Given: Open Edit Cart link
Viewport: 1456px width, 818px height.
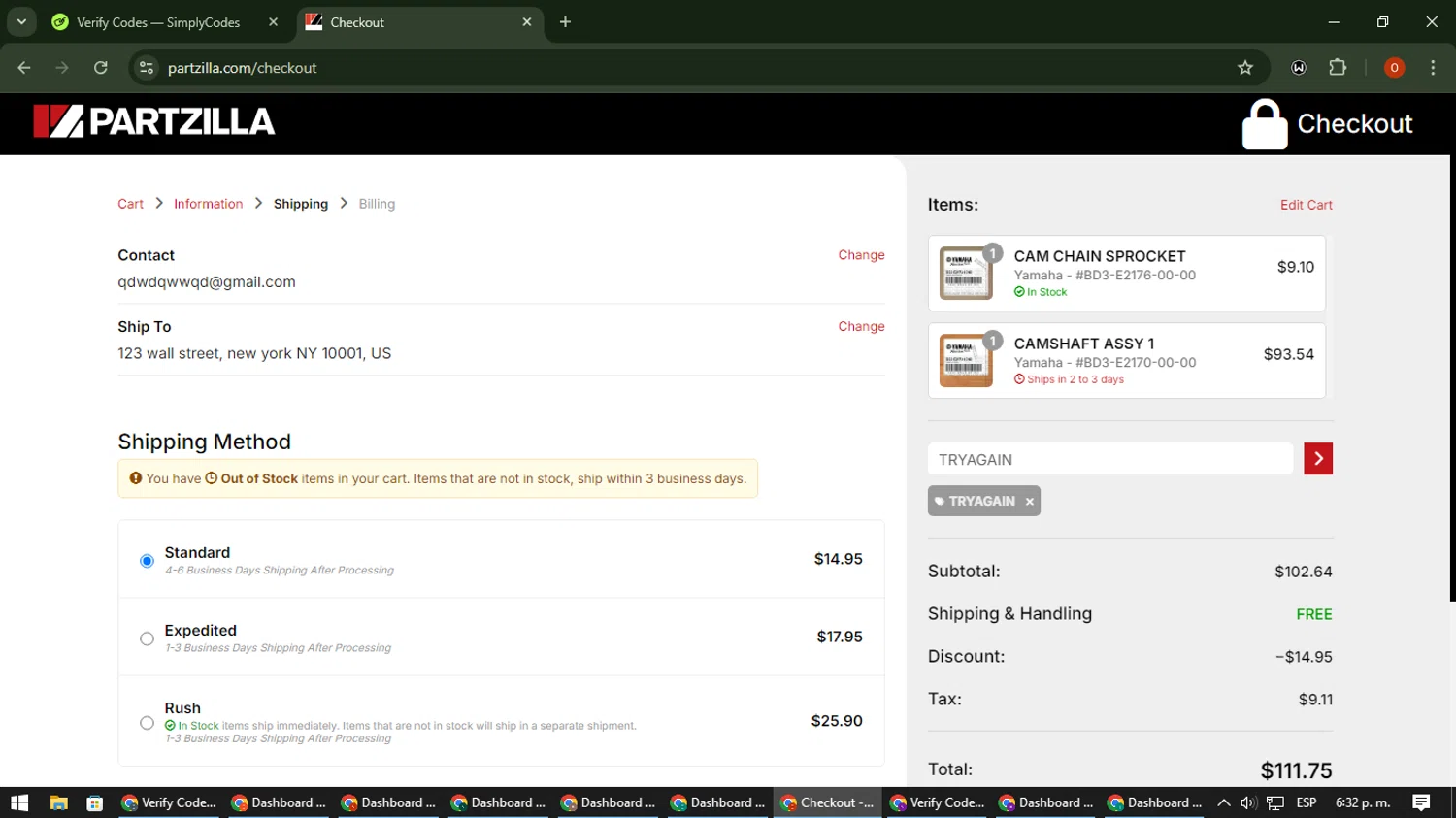Looking at the screenshot, I should [1306, 205].
